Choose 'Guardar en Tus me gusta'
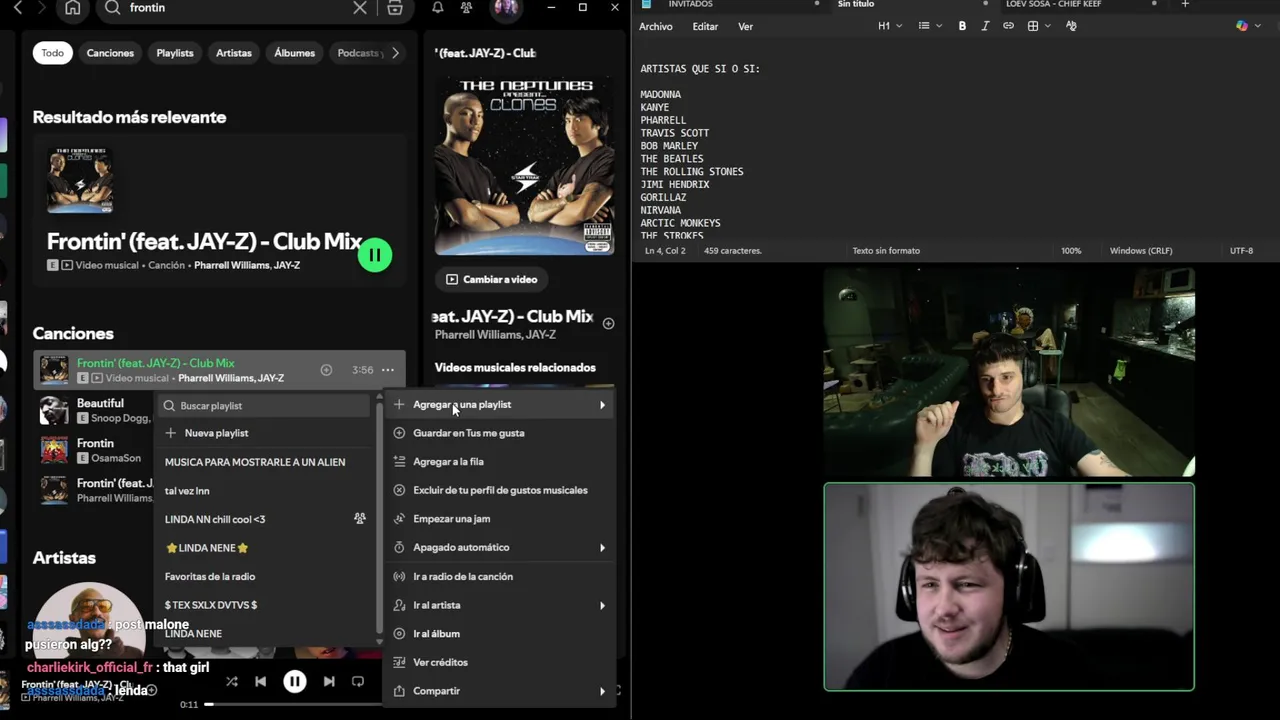This screenshot has width=1280, height=720. coord(500,433)
